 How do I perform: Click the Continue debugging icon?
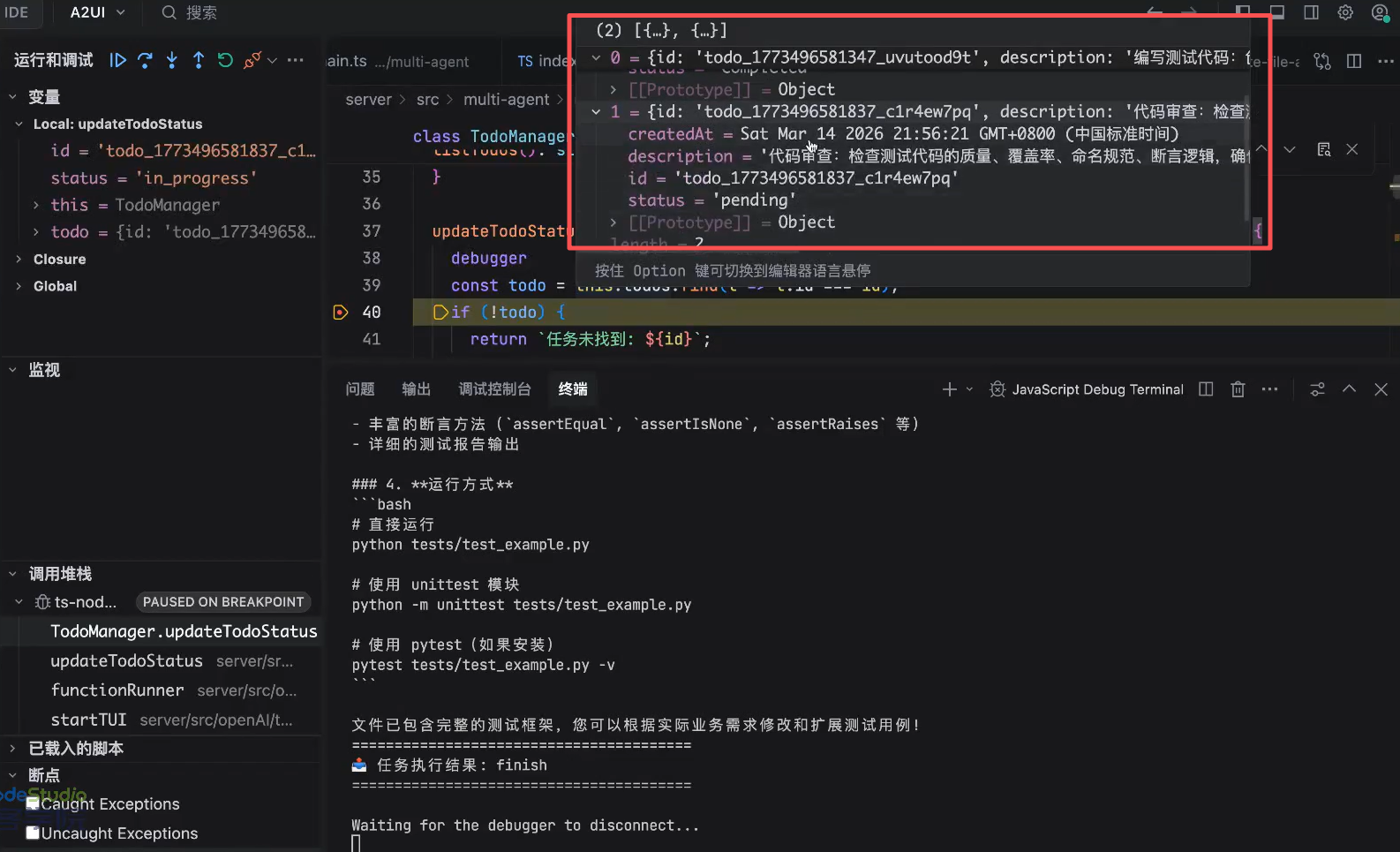click(117, 60)
